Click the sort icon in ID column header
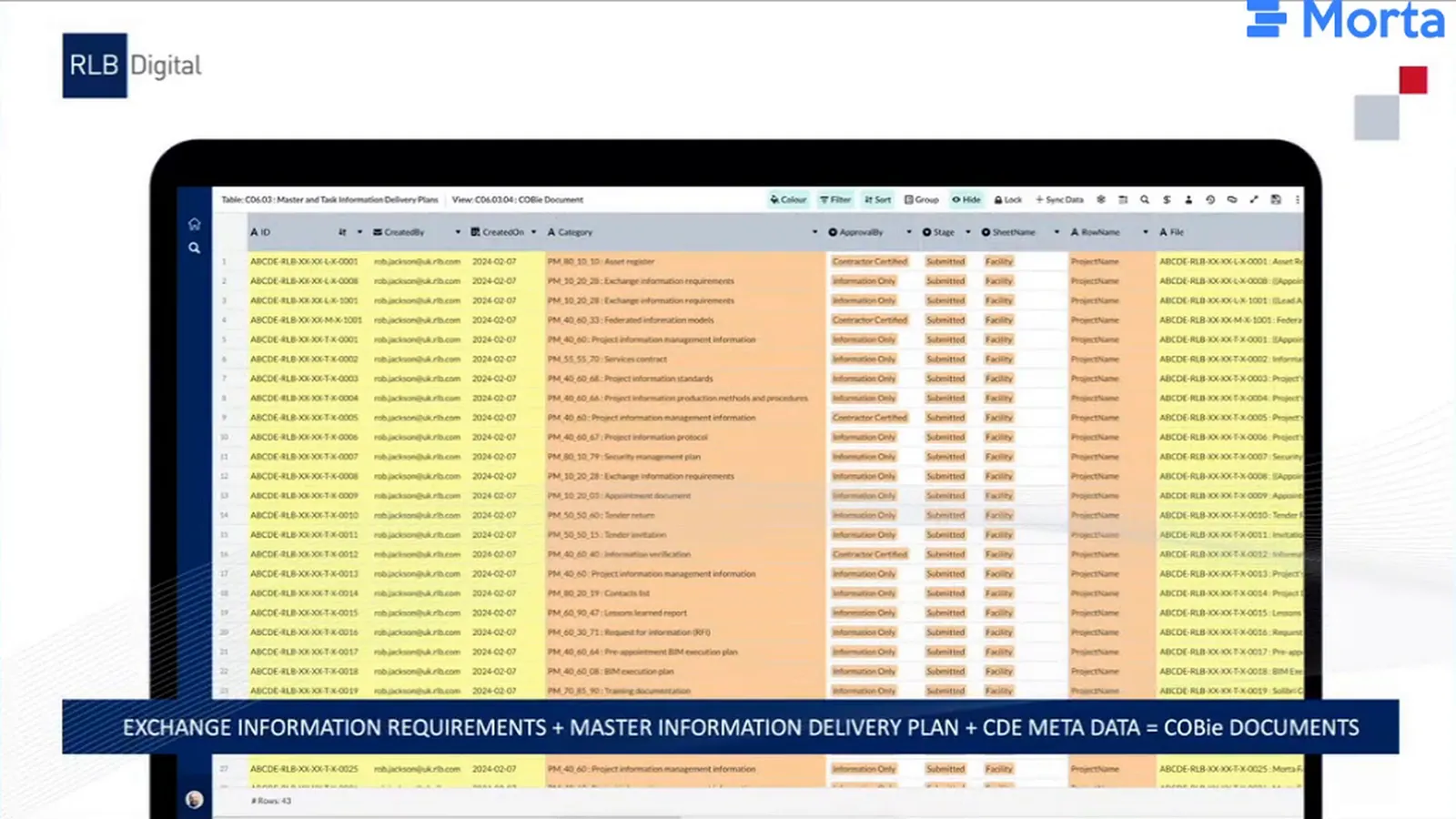The image size is (1456, 819). pyautogui.click(x=342, y=232)
